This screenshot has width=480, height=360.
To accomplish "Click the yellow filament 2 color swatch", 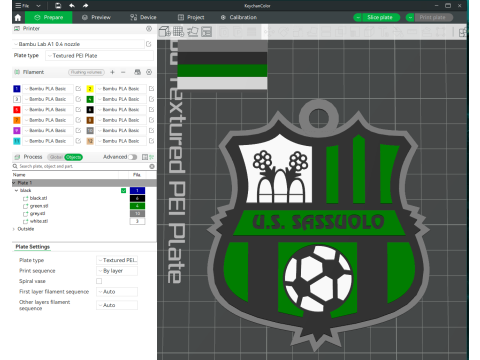I will point(90,89).
